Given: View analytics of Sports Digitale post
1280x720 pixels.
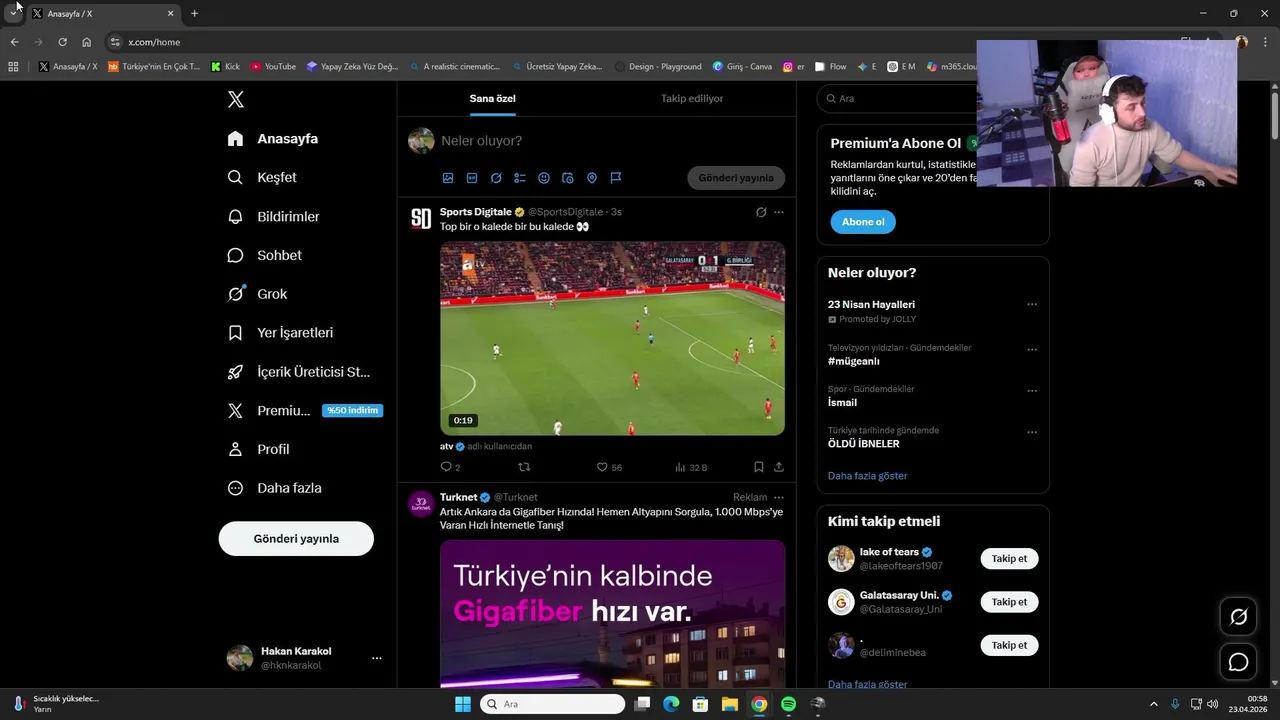Looking at the screenshot, I should 691,467.
